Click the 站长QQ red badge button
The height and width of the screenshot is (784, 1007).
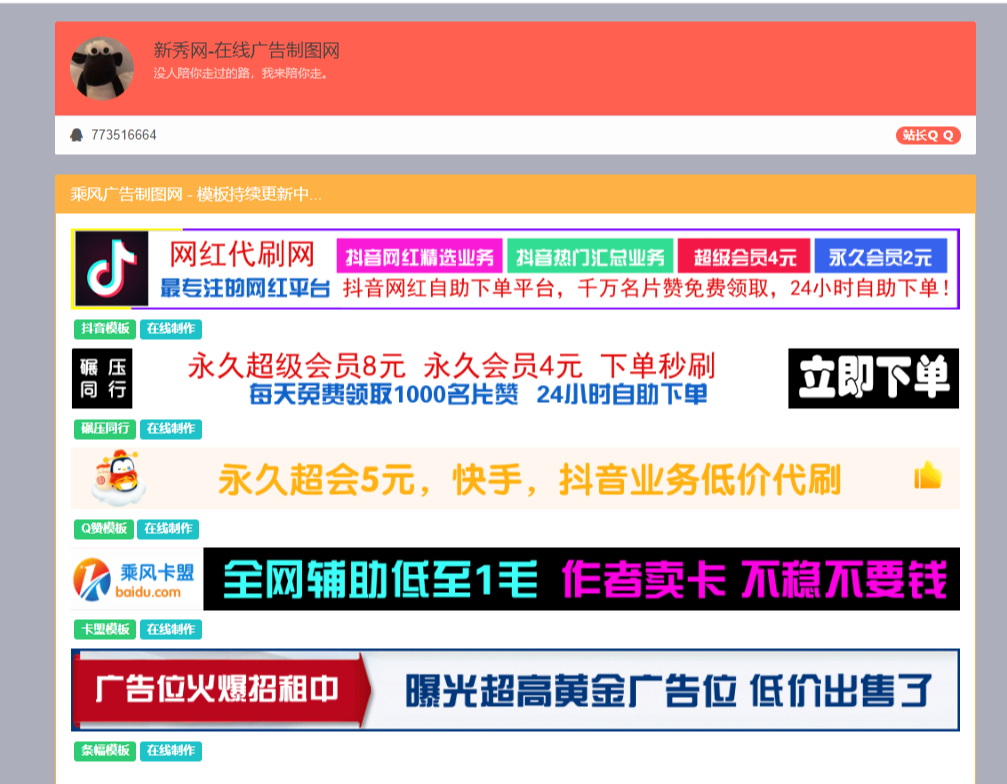[x=928, y=135]
